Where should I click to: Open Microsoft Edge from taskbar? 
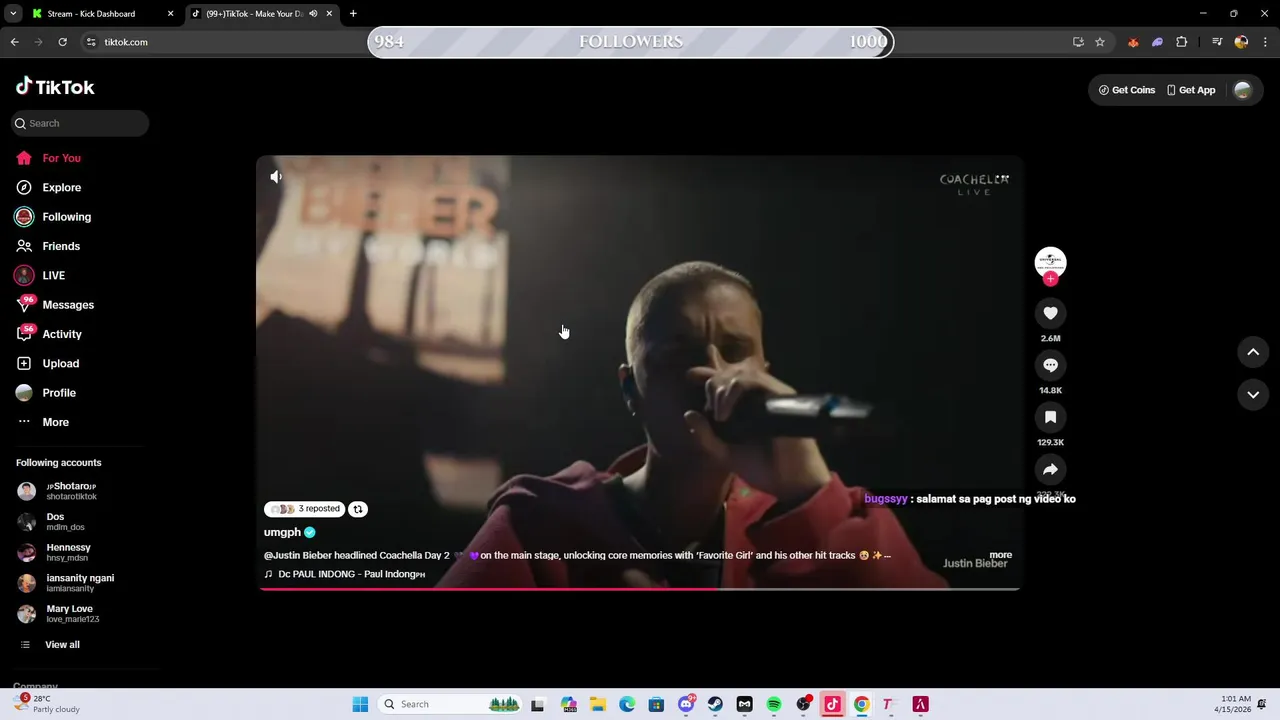click(627, 704)
